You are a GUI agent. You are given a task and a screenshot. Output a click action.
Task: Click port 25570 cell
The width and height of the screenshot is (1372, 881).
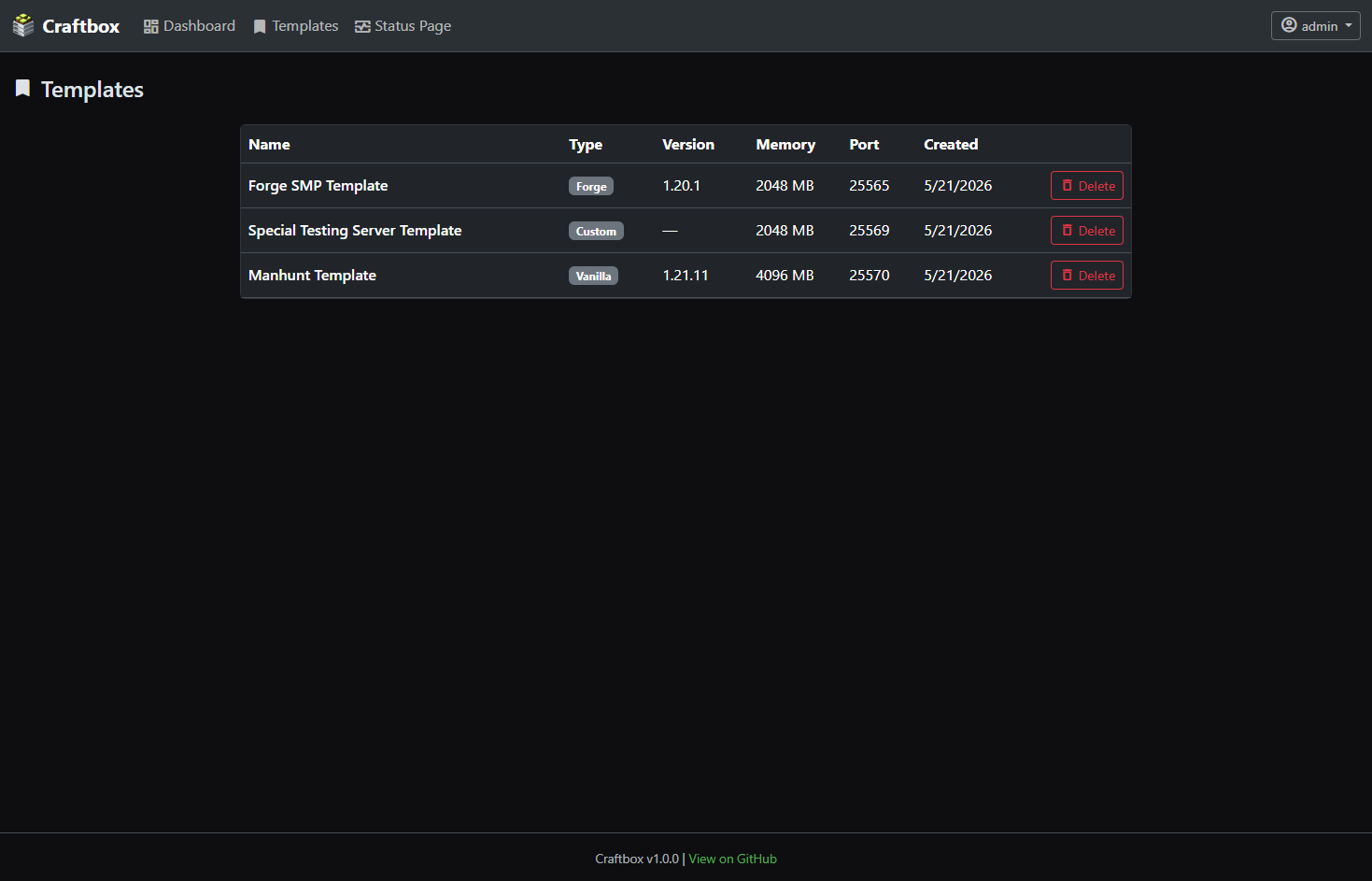coord(870,276)
